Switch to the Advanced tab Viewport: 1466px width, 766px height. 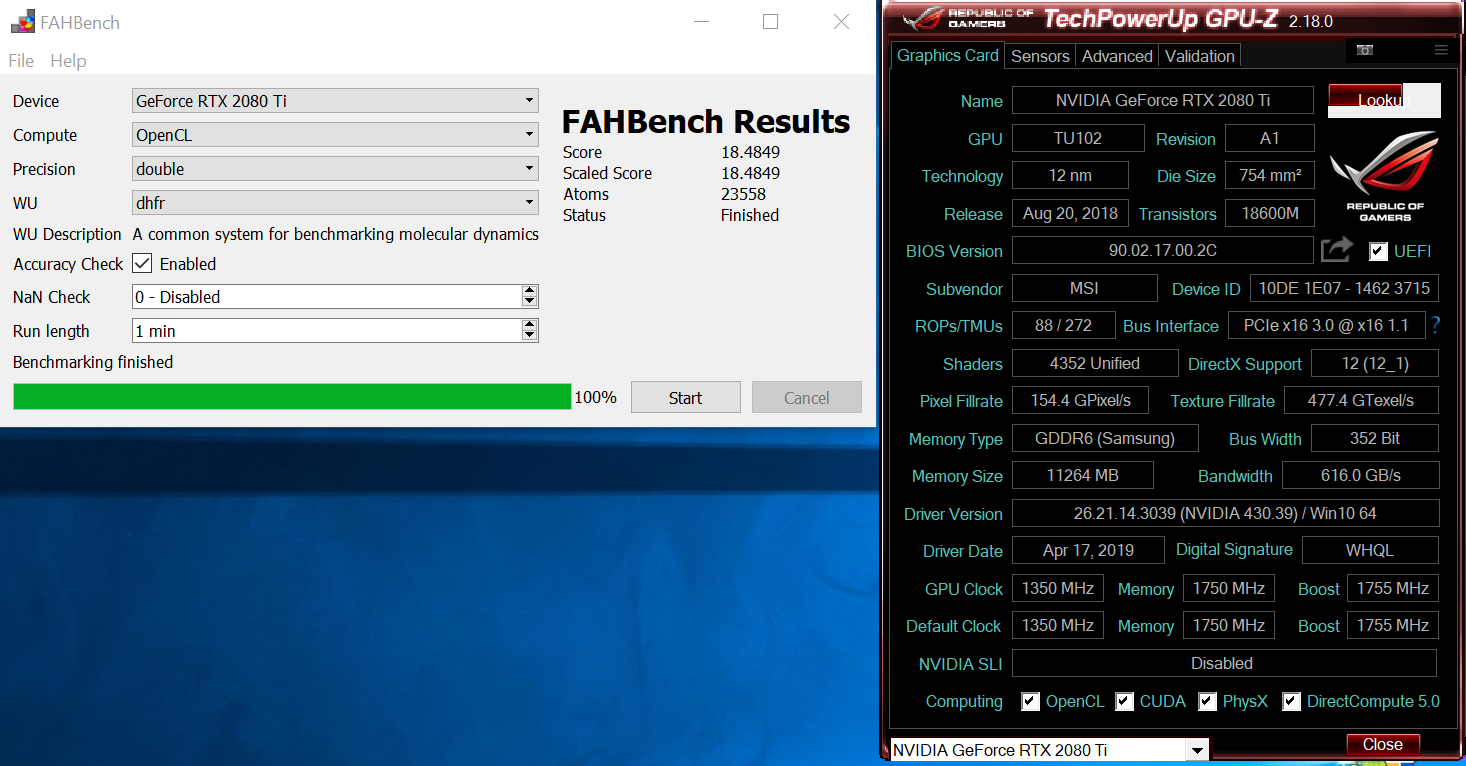1117,56
